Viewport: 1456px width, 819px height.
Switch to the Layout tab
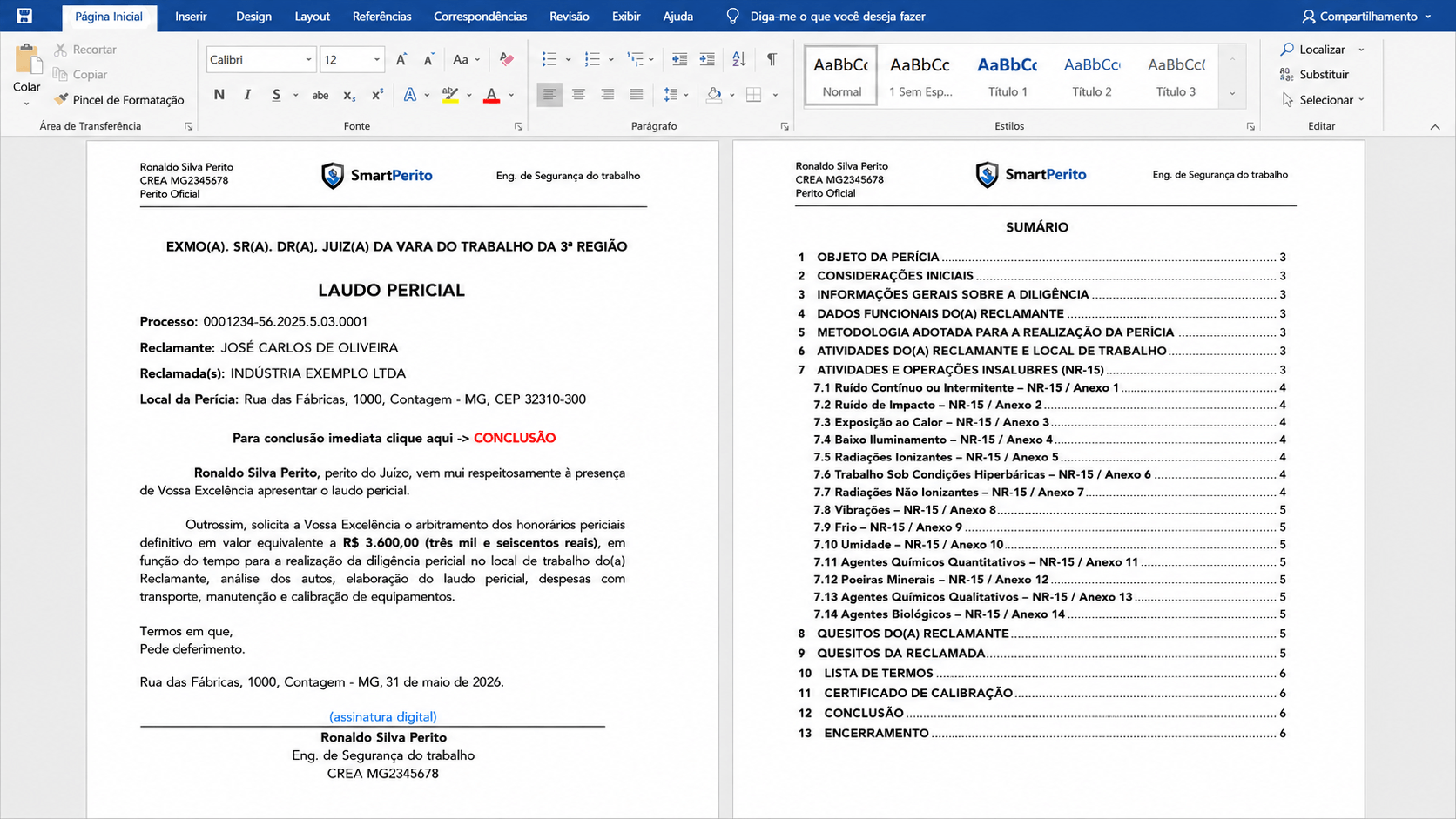(312, 17)
